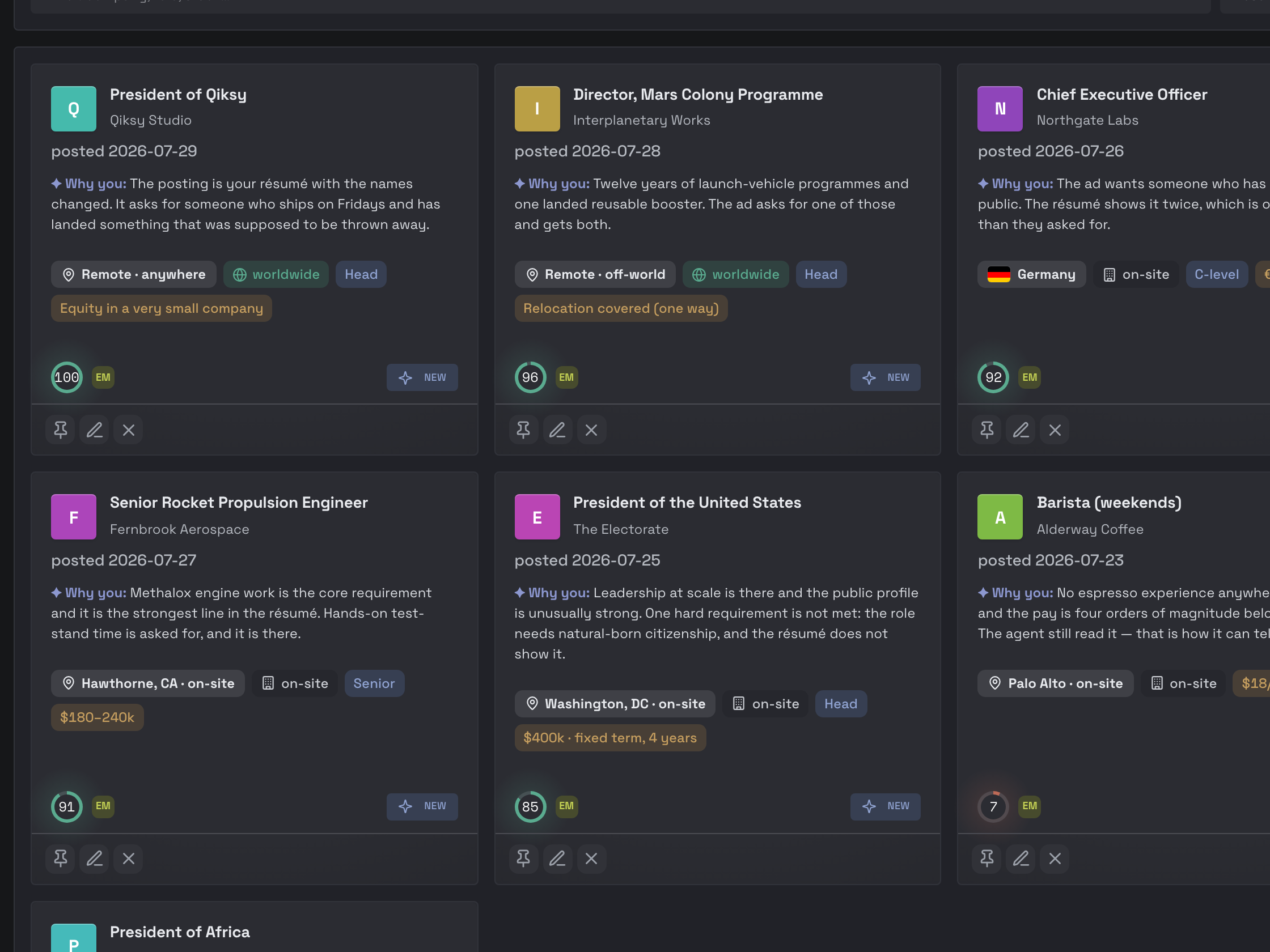Click the EM badge on Barista (weekends) card
Viewport: 1270px width, 952px height.
1030,806
